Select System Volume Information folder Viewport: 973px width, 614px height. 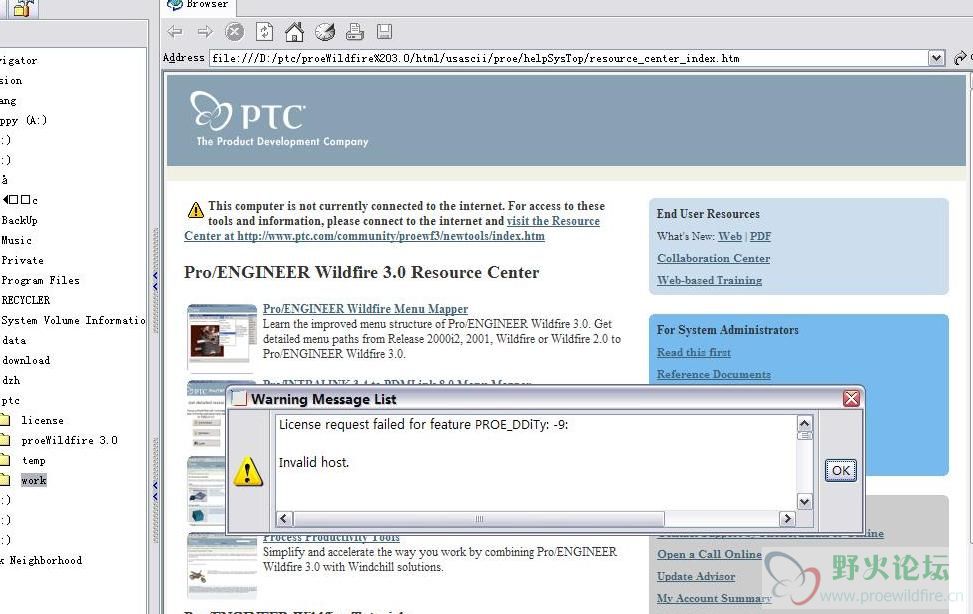pyautogui.click(x=73, y=320)
